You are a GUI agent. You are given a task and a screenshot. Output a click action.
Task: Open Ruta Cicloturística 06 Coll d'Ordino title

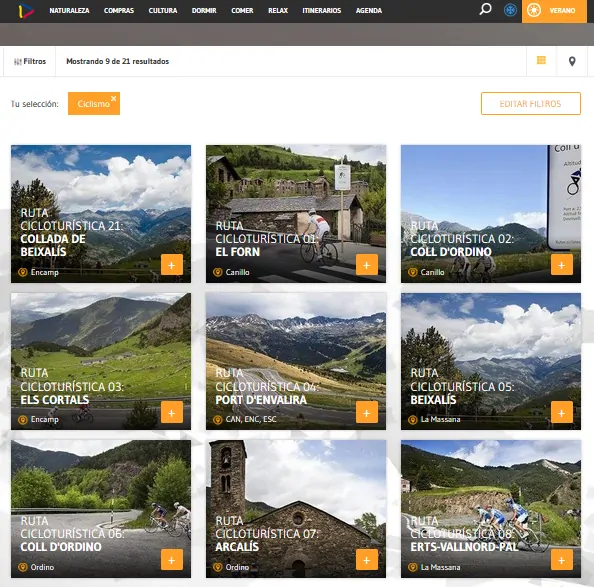click(x=72, y=534)
